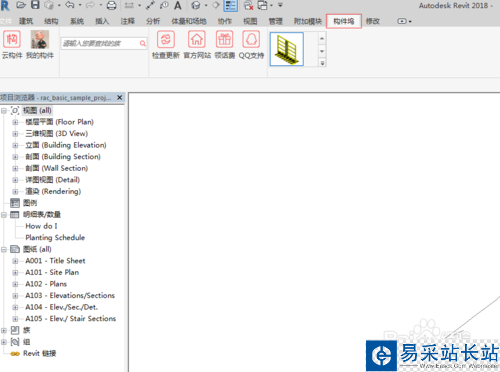Click the Redo arrow icon
500x372 pixels.
[x=90, y=5]
